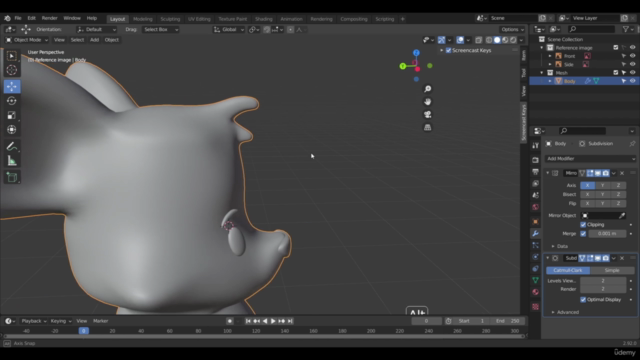Click the zoom viewport magnifier icon
The width and height of the screenshot is (640, 360).
tap(427, 89)
